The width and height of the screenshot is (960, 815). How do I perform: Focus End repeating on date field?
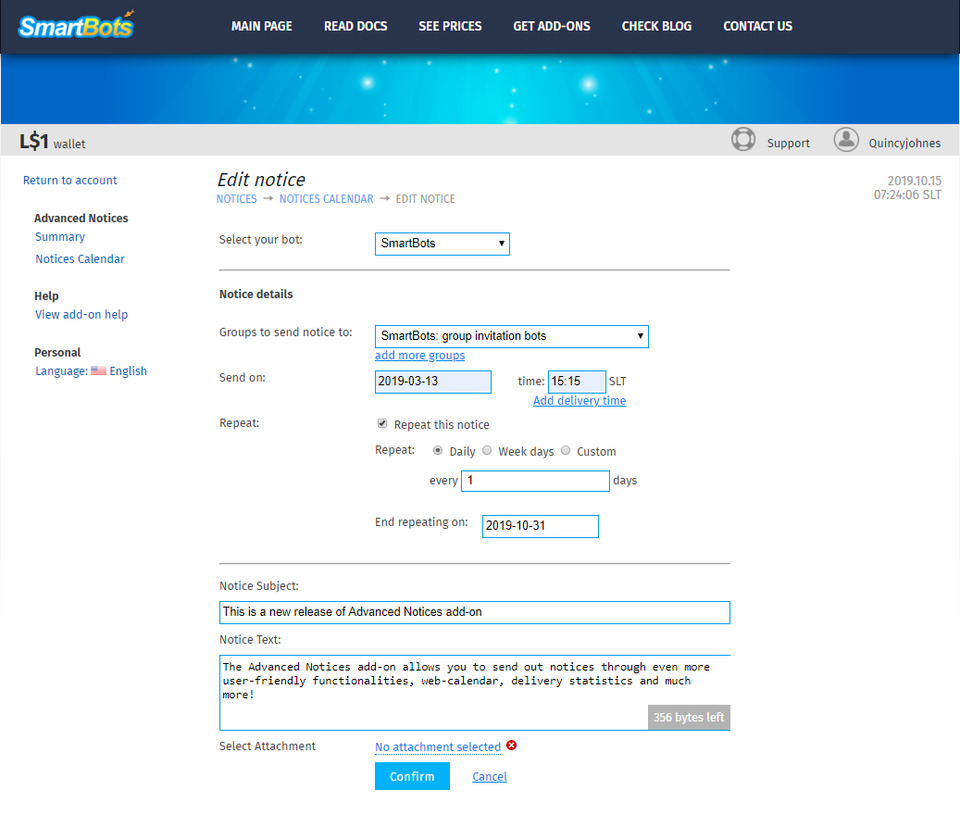point(540,526)
